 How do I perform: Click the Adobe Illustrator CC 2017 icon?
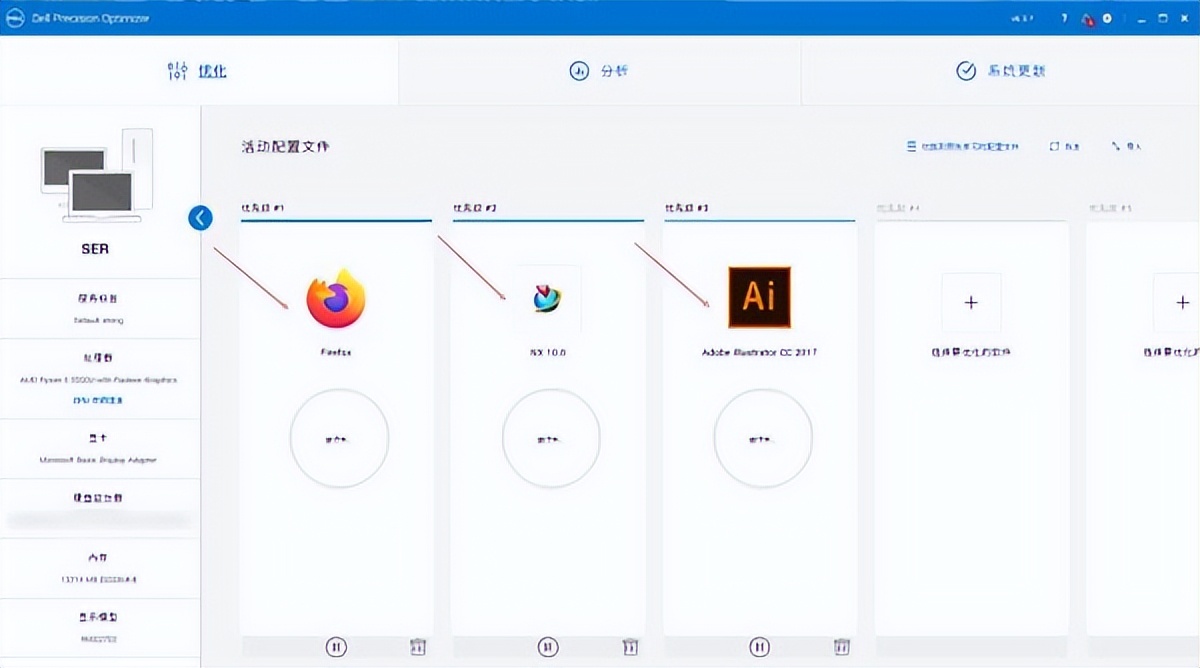[759, 297]
